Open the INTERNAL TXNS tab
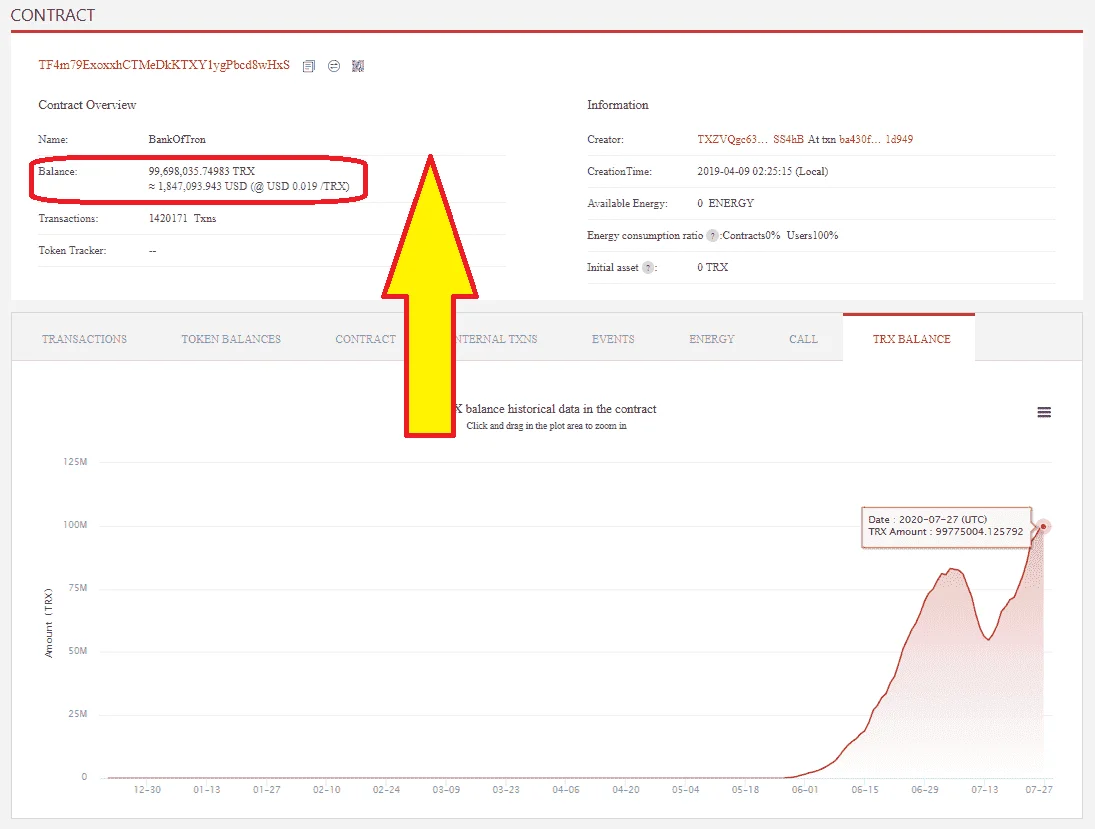The image size is (1095, 829). (497, 339)
